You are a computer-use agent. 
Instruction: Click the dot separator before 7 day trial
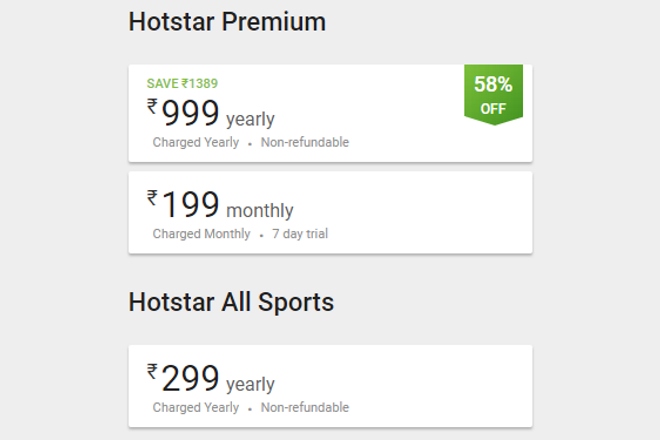261,235
